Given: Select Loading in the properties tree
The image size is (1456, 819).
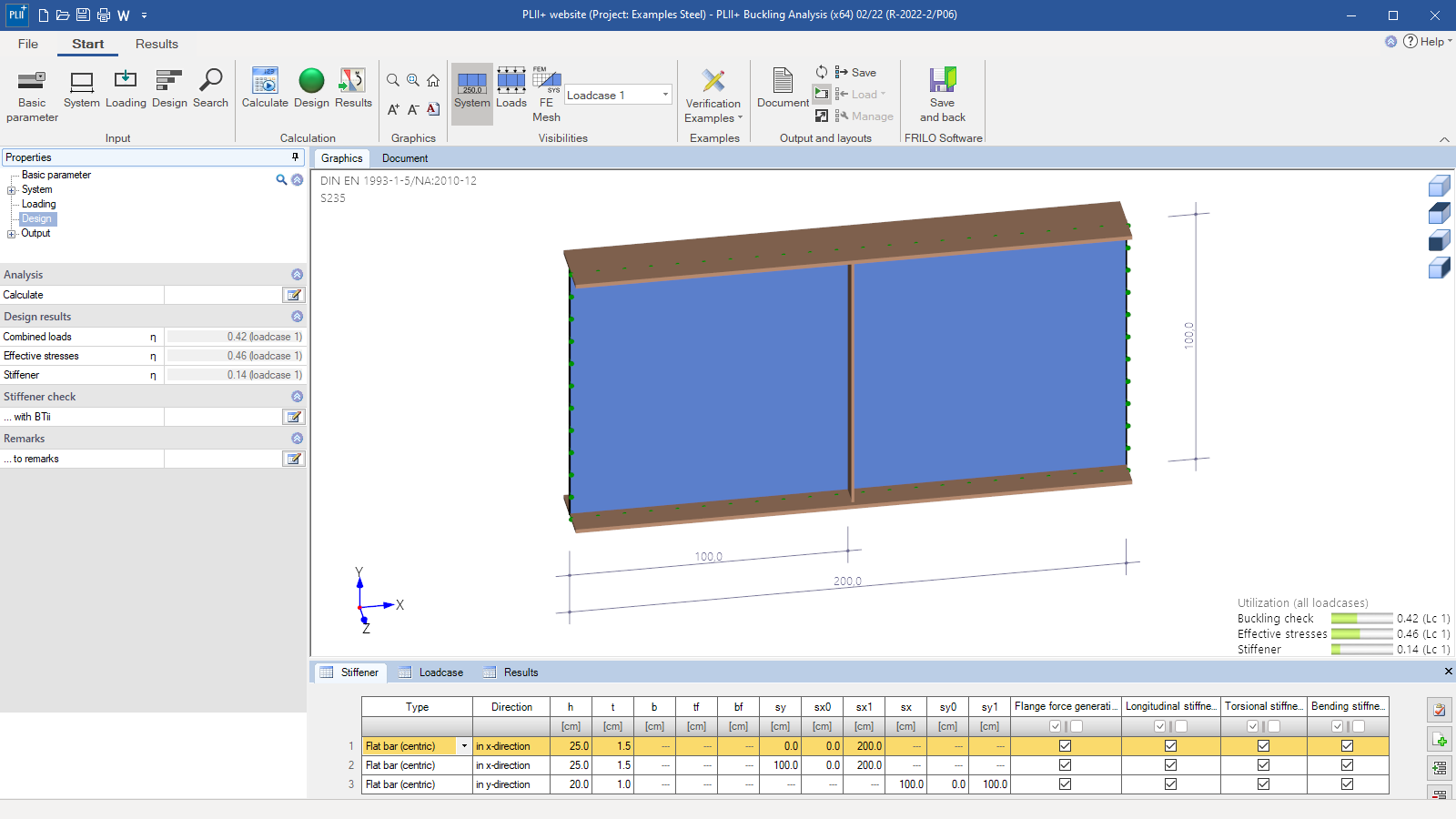Looking at the screenshot, I should [39, 204].
